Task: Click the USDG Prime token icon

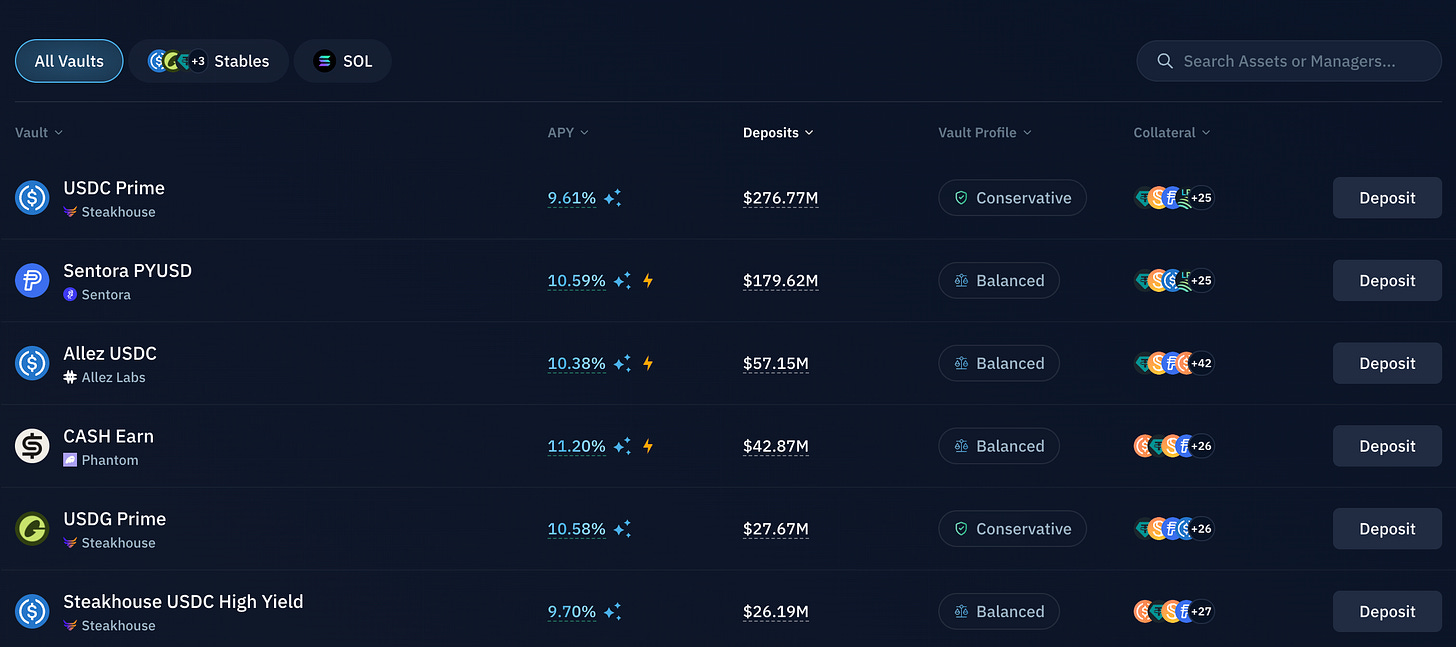Action: (32, 529)
